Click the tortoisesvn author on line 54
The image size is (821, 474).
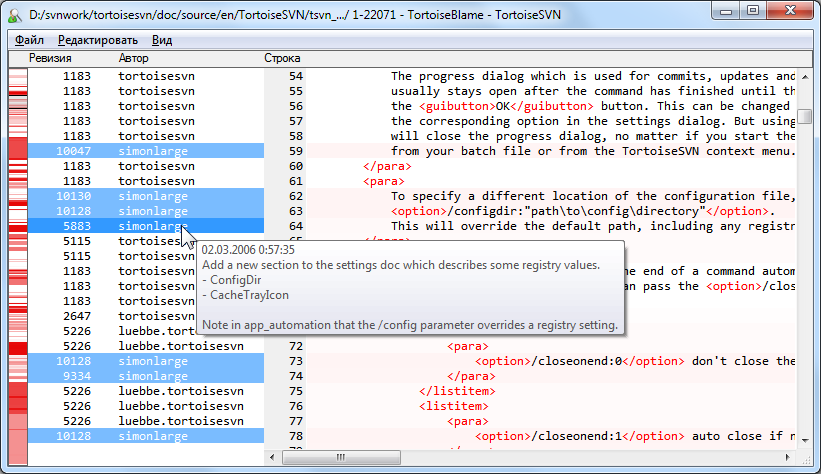coord(156,76)
